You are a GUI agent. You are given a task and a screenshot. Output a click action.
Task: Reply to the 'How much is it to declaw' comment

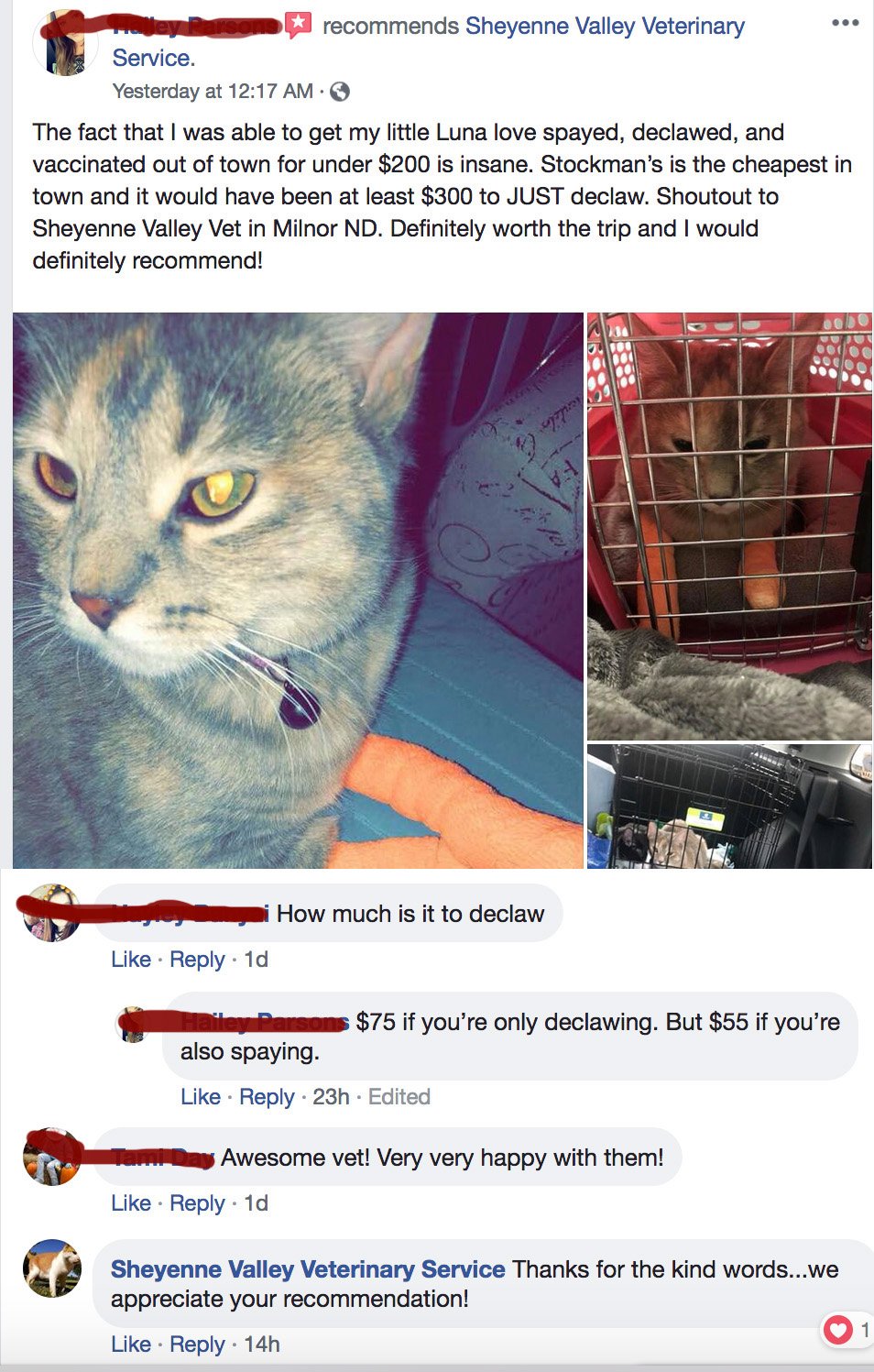(x=197, y=960)
